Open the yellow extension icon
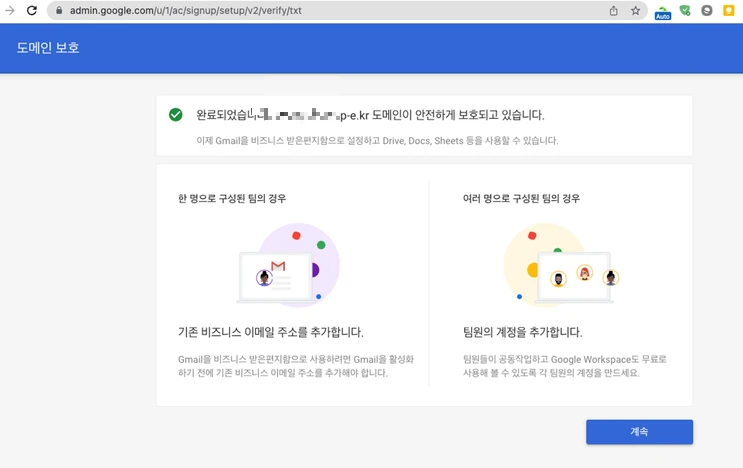The width and height of the screenshot is (743, 468). 729,10
